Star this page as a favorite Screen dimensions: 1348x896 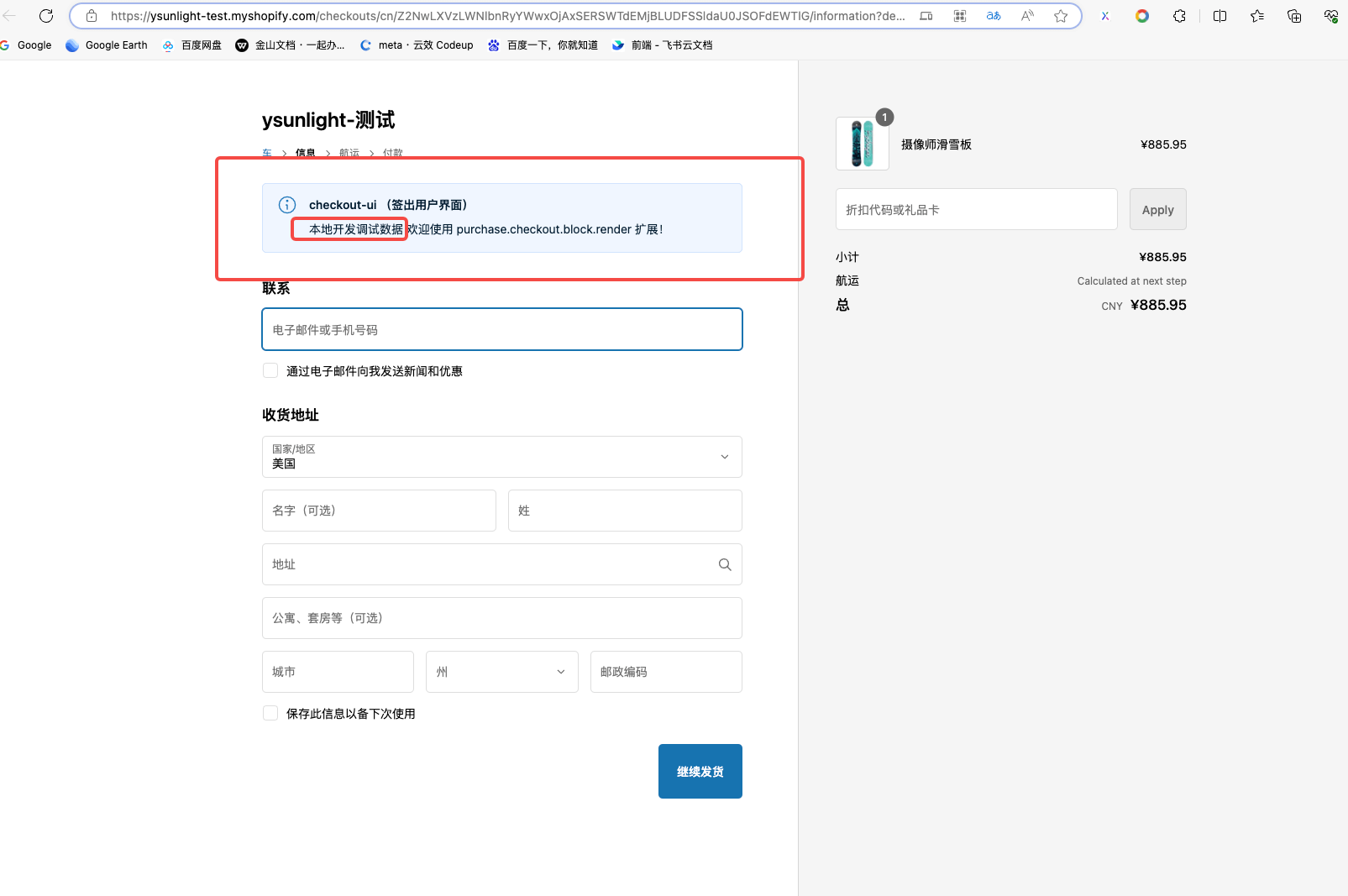[x=1061, y=16]
